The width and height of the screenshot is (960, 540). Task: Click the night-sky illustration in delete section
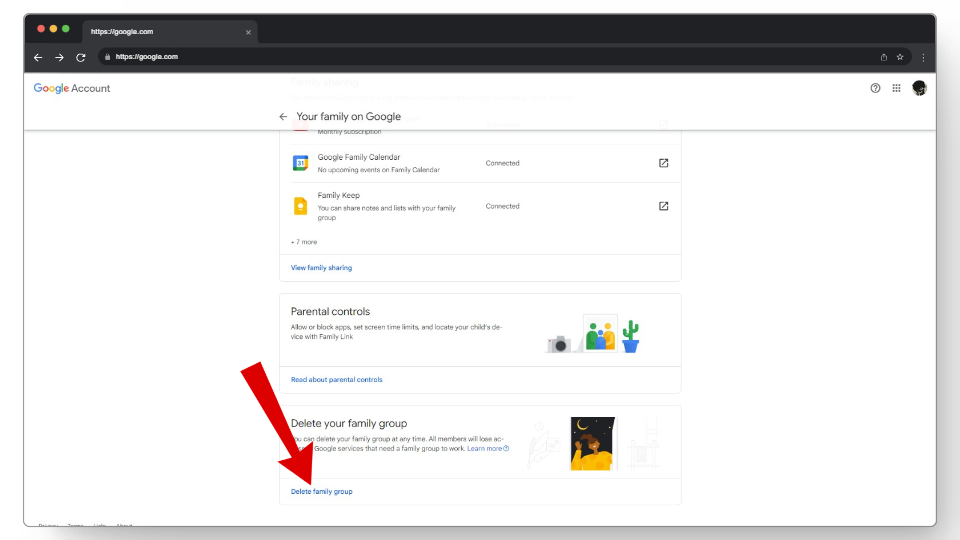click(593, 444)
